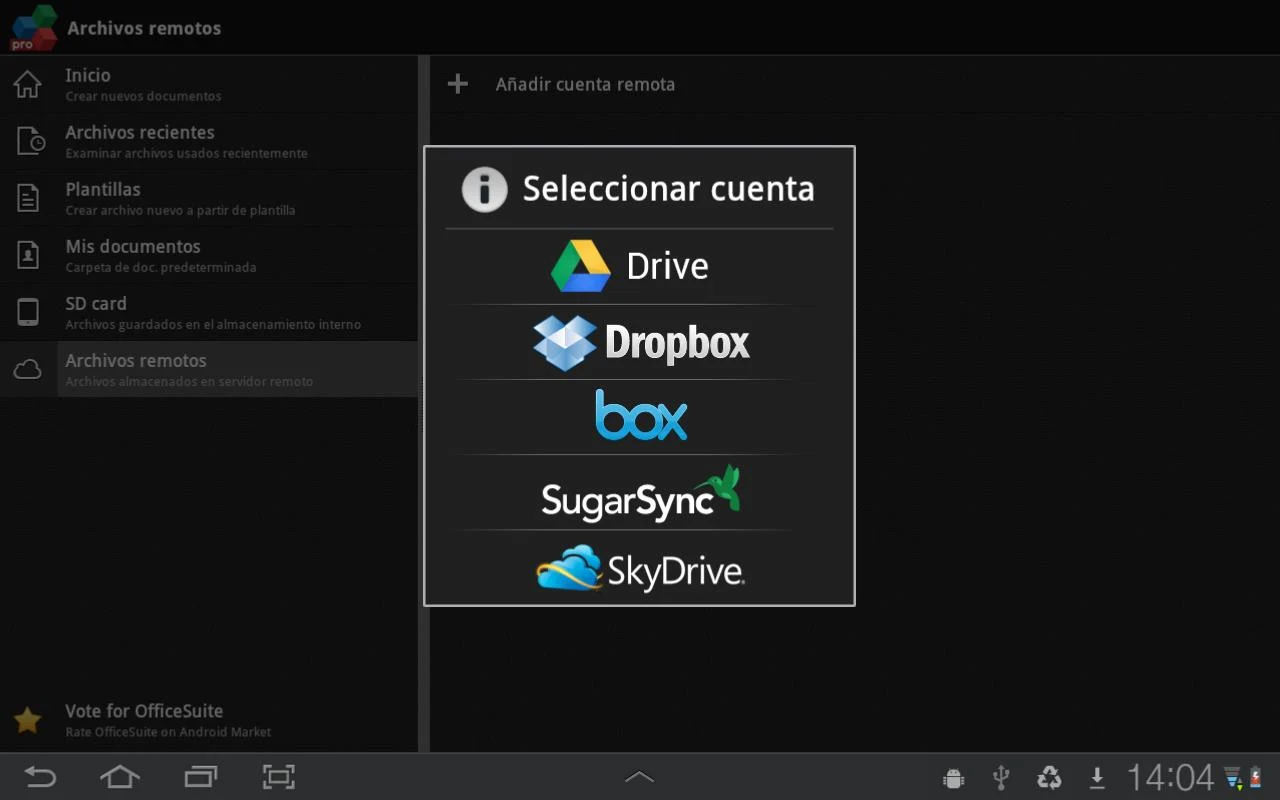Click 'Crear archivo nuevo a partir de plantilla'
This screenshot has width=1280, height=800.
point(180,211)
